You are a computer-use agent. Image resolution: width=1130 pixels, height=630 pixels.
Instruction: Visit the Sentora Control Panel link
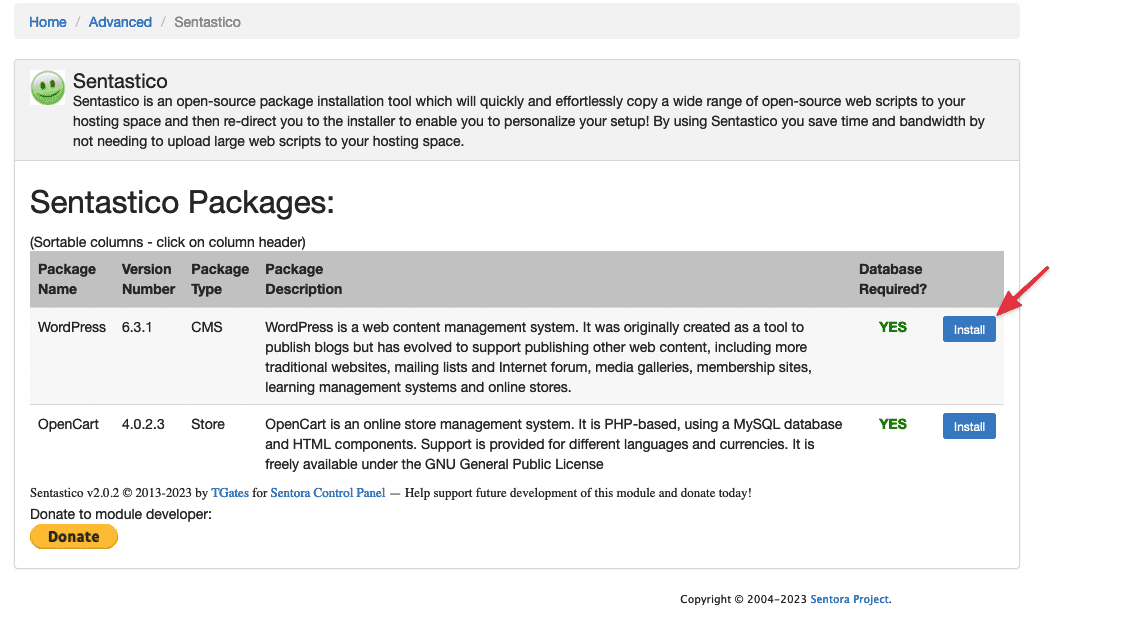pos(328,493)
